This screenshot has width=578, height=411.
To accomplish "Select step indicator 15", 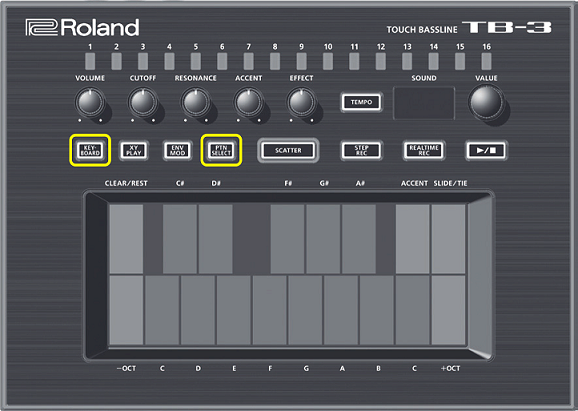I will 460,61.
